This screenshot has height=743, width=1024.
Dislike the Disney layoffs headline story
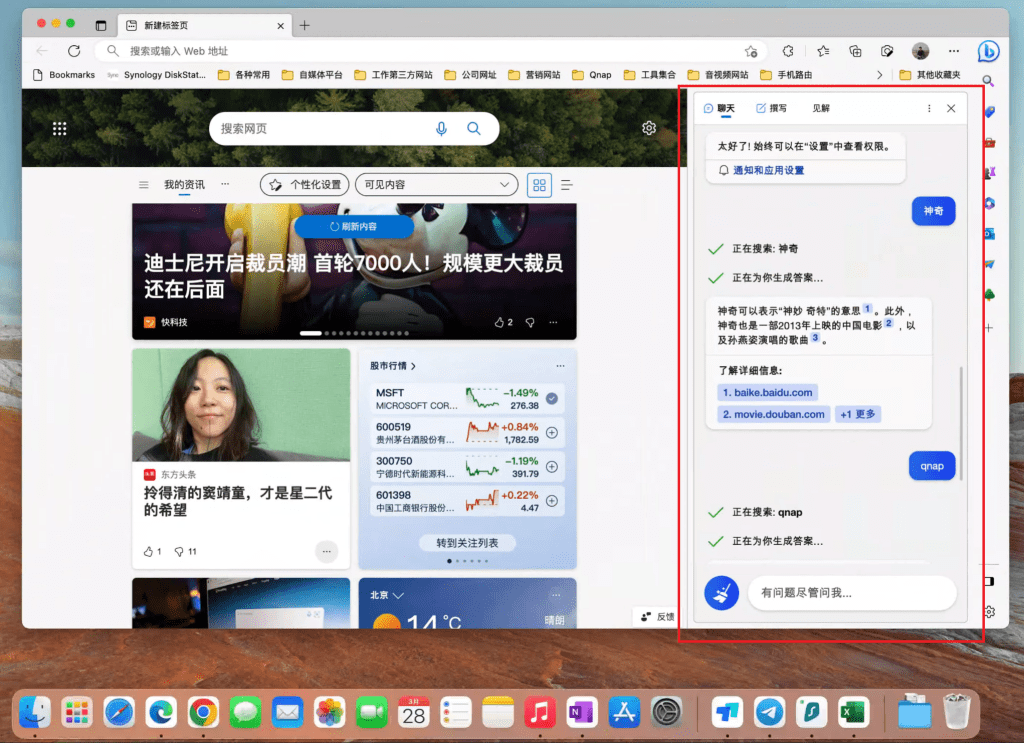[x=530, y=322]
